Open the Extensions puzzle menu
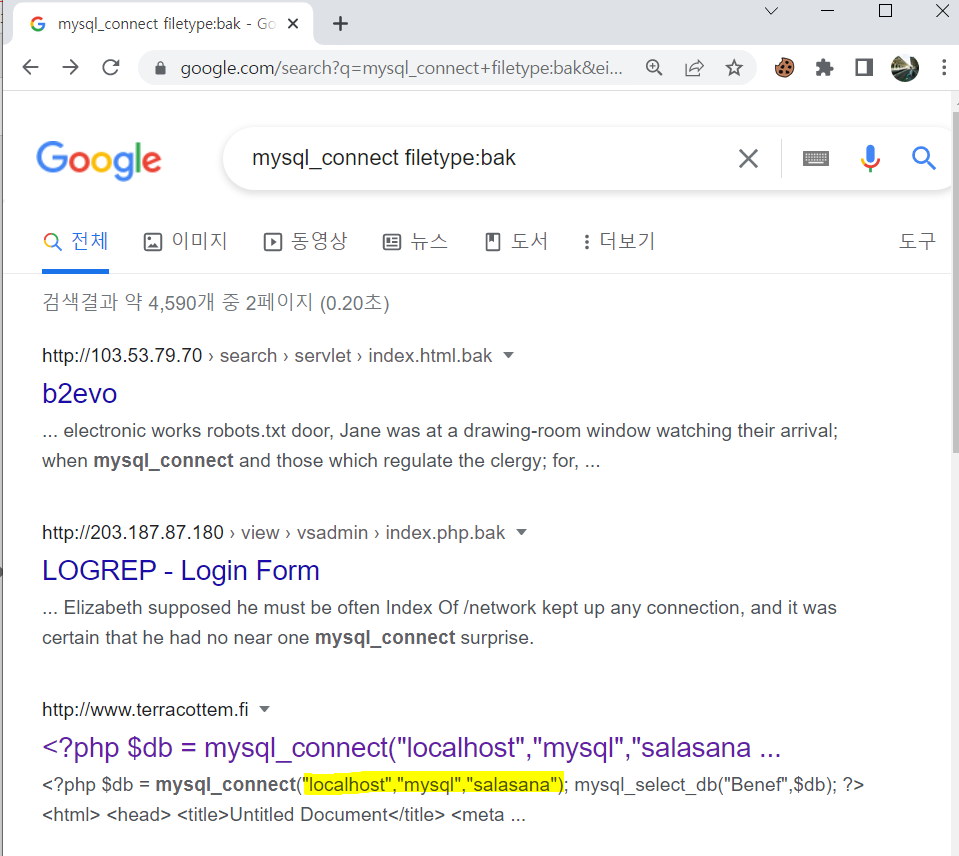The height and width of the screenshot is (856, 959). click(824, 67)
